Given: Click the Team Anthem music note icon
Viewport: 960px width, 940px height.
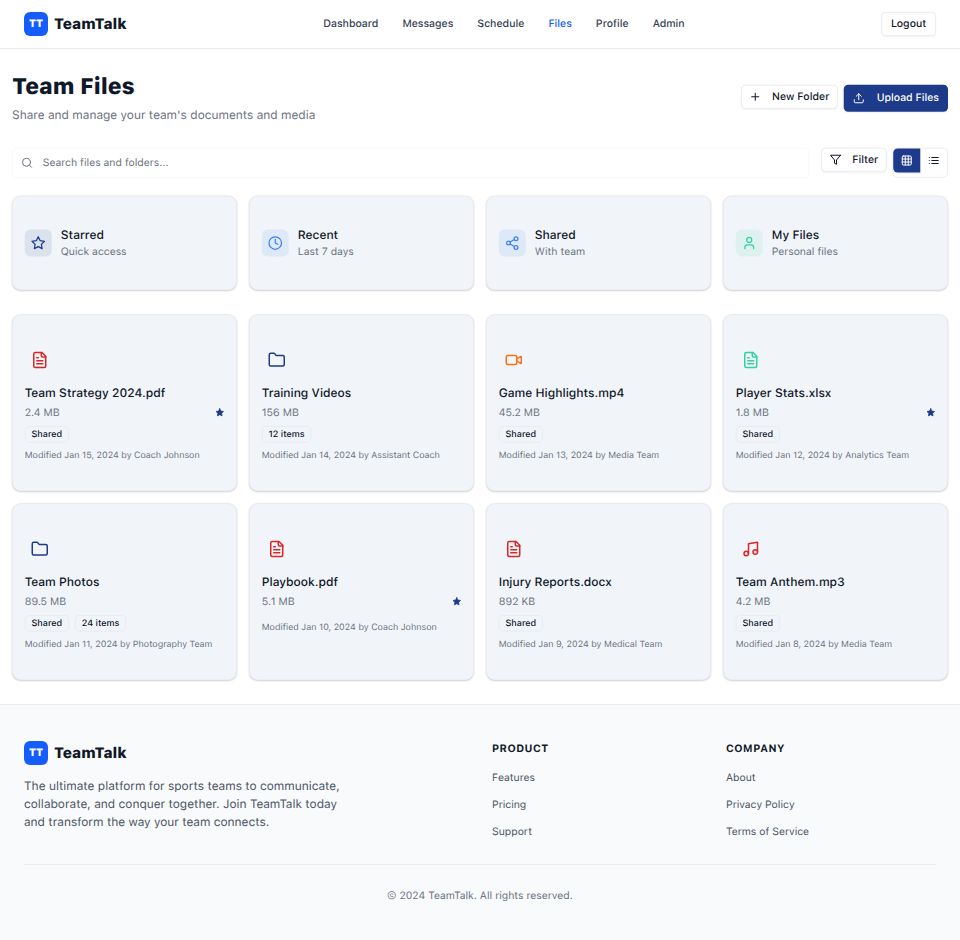Looking at the screenshot, I should click(x=751, y=548).
